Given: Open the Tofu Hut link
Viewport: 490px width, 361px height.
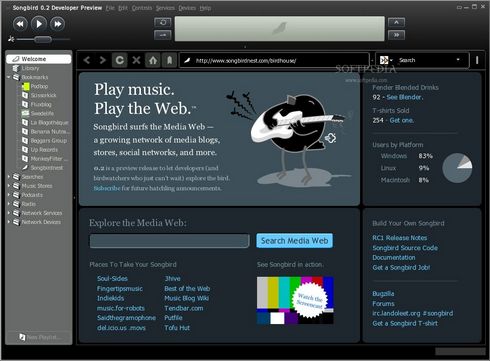Looking at the screenshot, I should [177, 328].
